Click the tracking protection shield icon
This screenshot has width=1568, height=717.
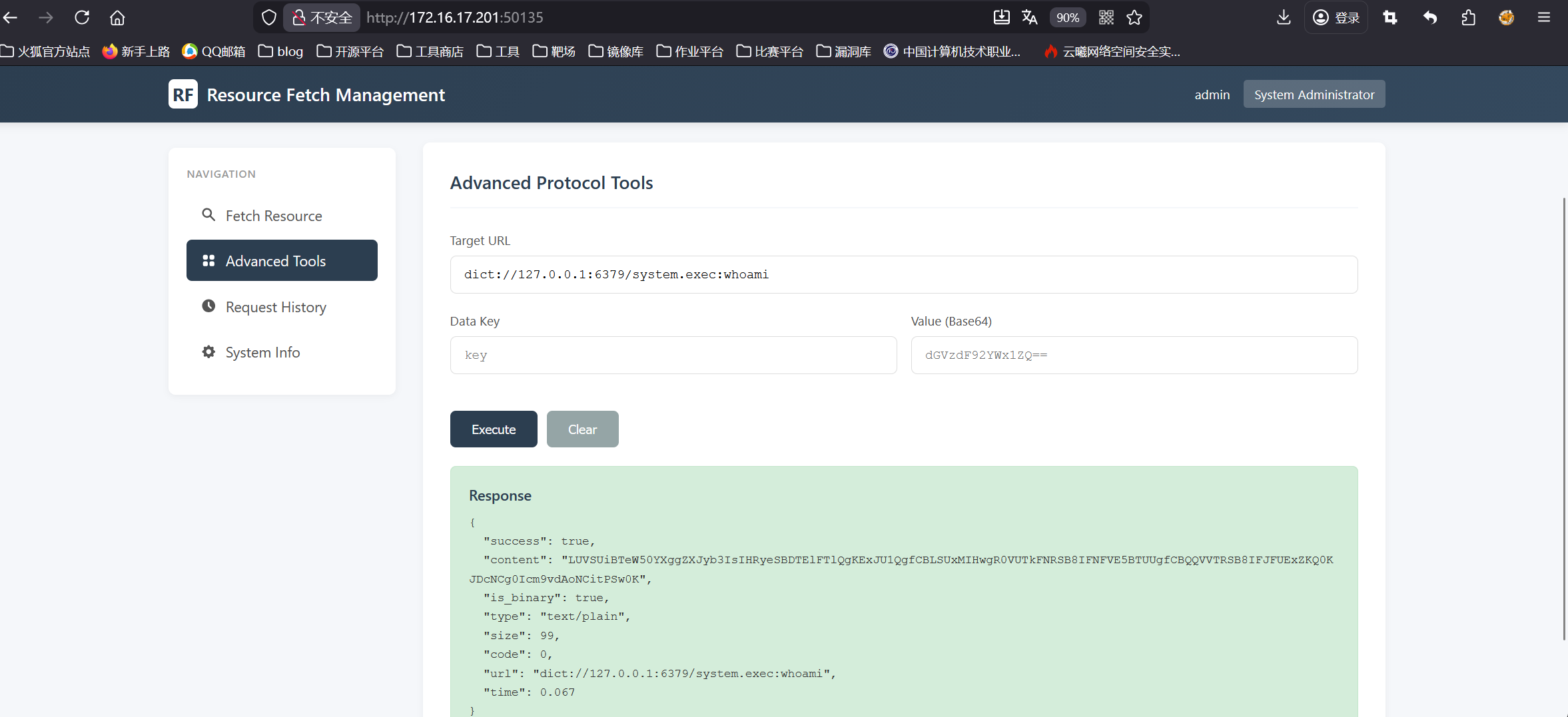(268, 17)
